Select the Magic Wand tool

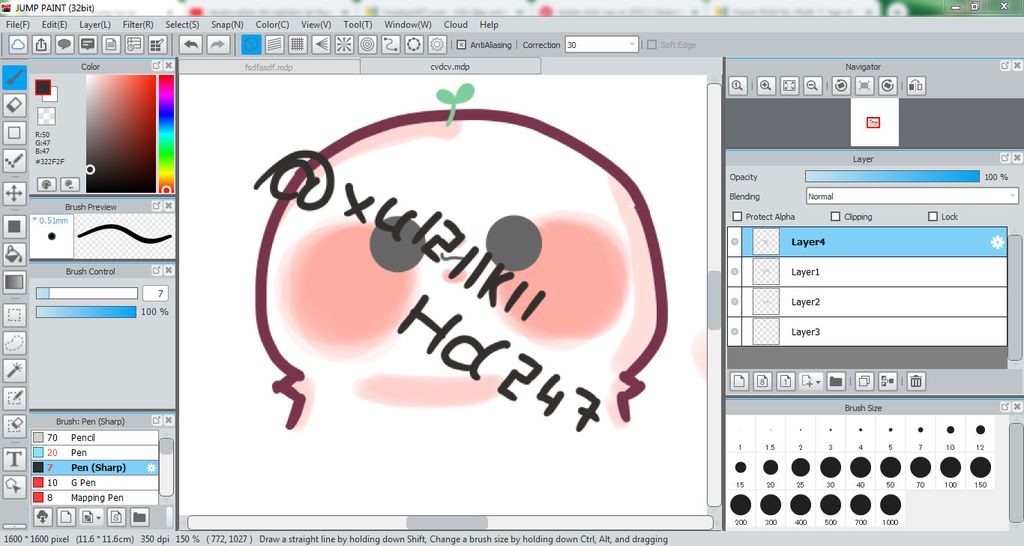14,371
